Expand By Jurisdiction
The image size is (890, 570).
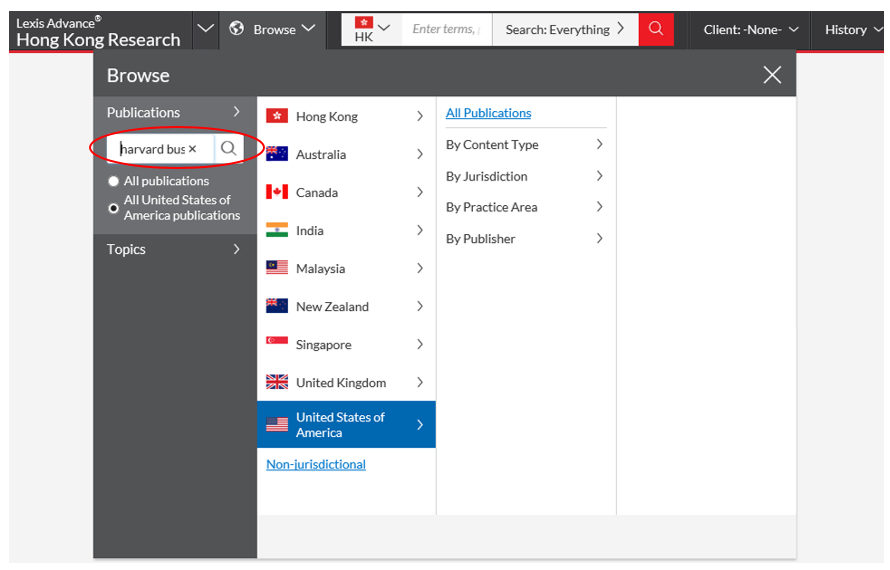[524, 176]
